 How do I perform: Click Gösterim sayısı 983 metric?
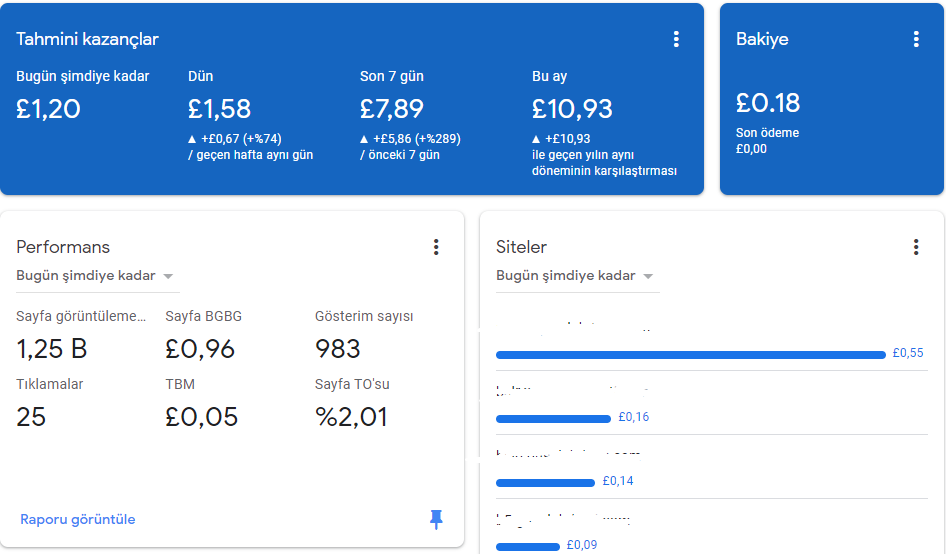click(x=337, y=349)
